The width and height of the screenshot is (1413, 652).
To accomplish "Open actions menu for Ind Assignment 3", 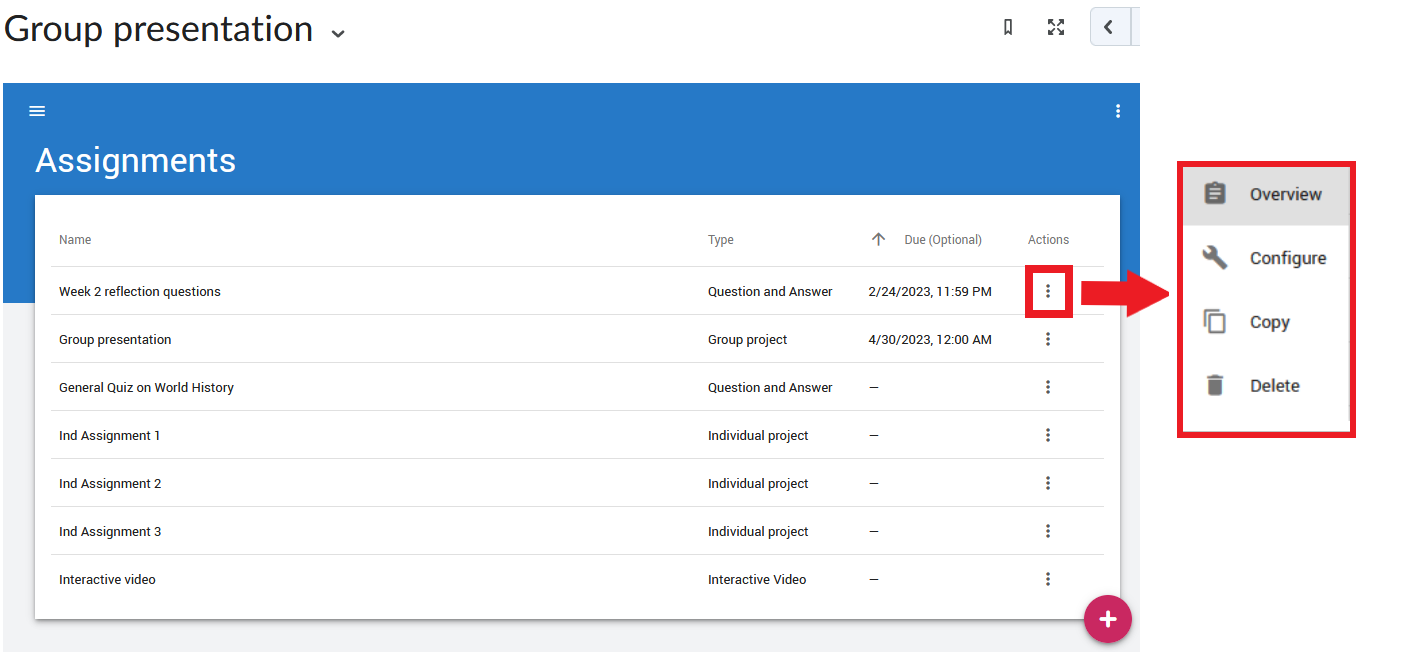I will point(1048,531).
